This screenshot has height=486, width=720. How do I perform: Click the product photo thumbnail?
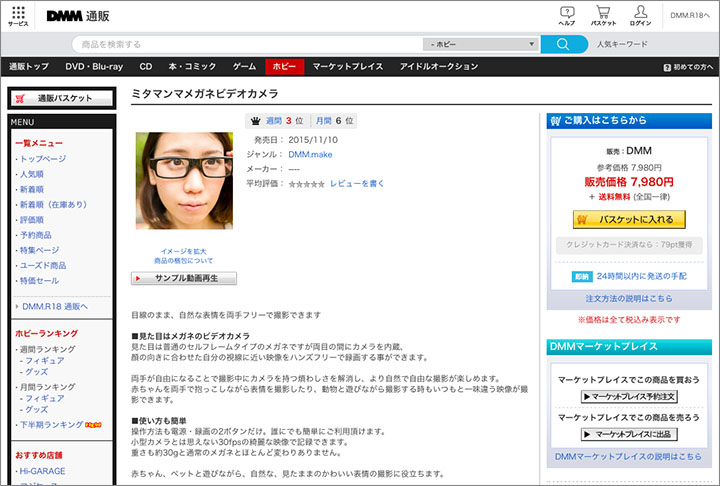(184, 181)
